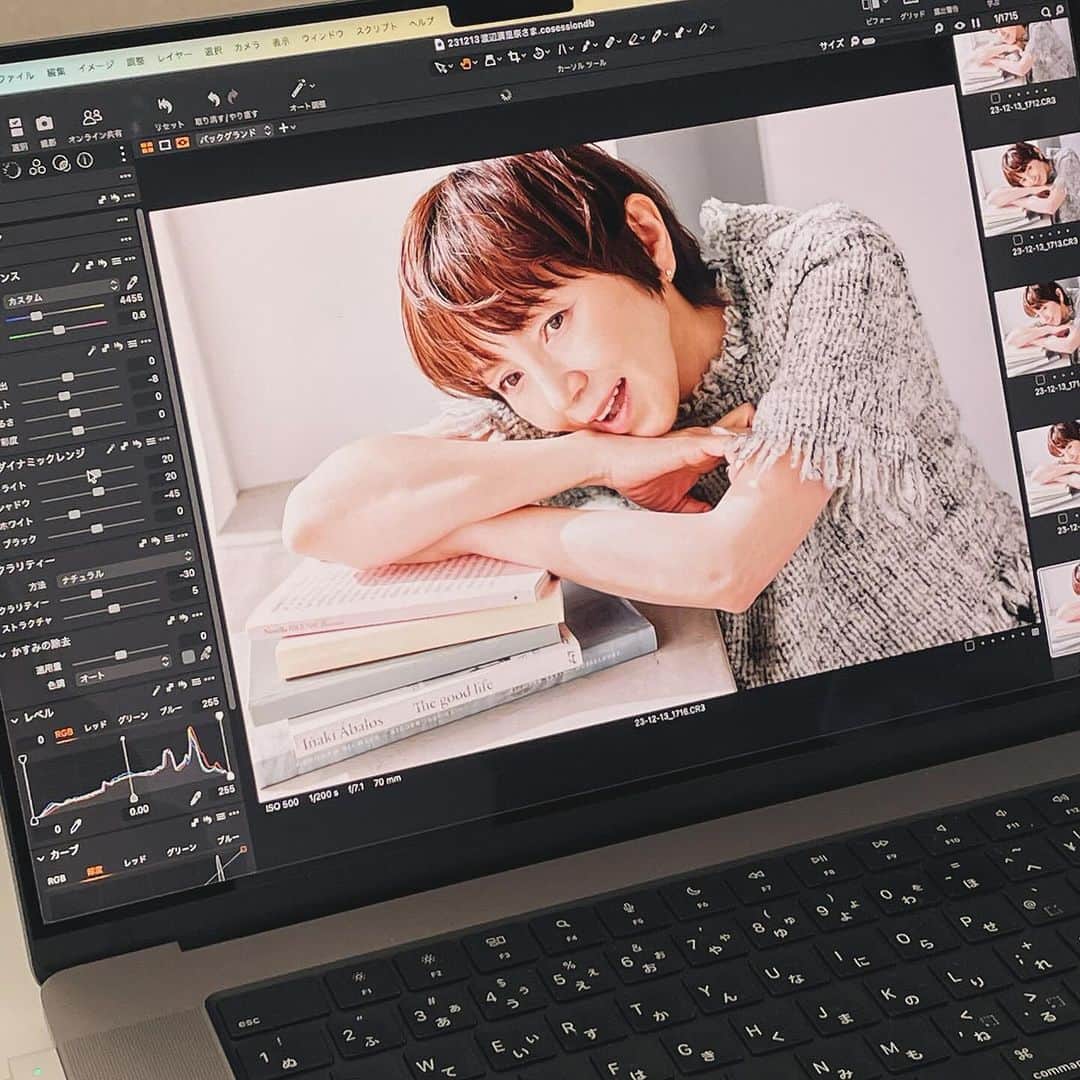Image resolution: width=1080 pixels, height=1080 pixels.
Task: Click the Highlight (ライト) slider handle
Action: [95, 473]
